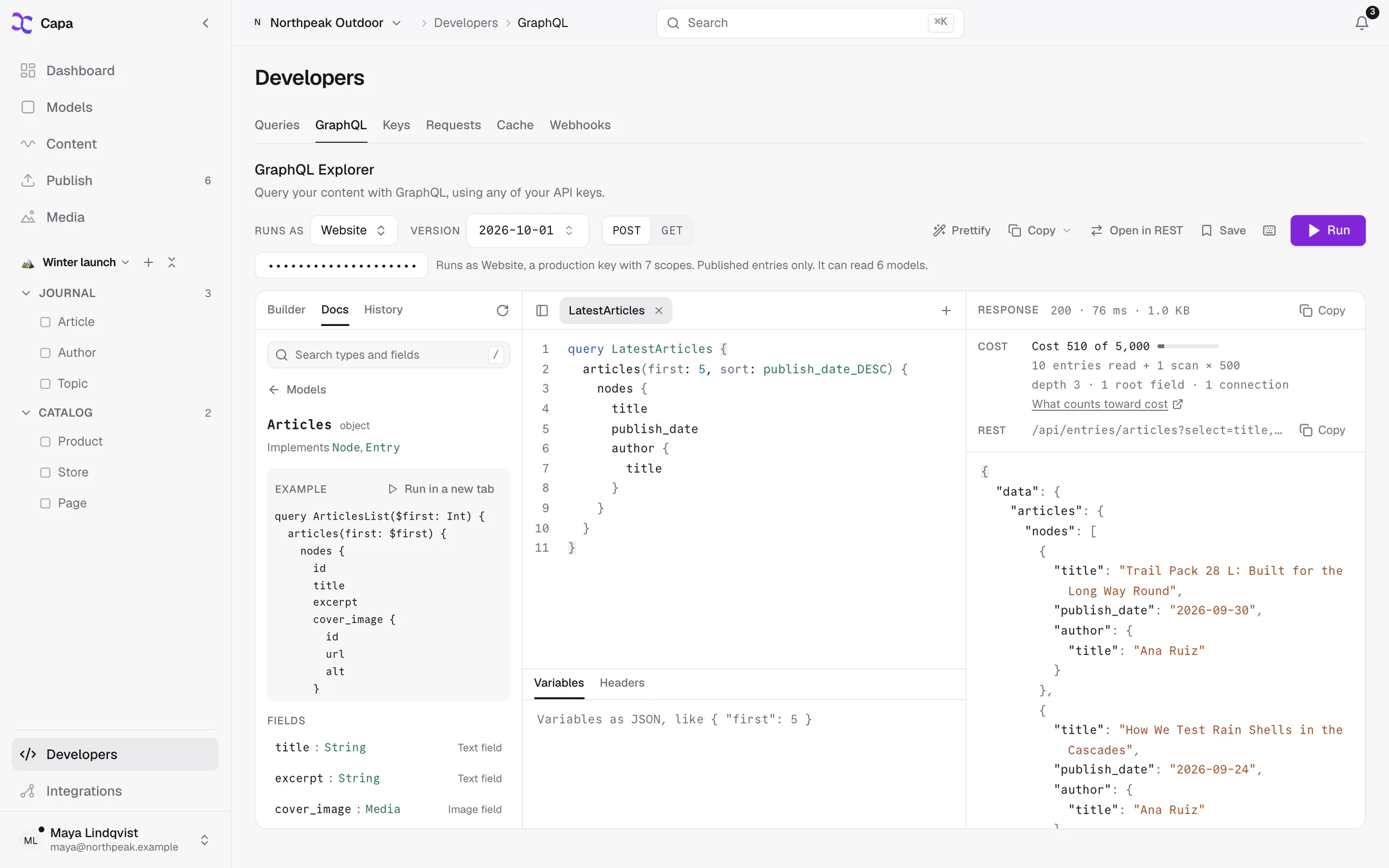Run example in a new tab

point(441,489)
